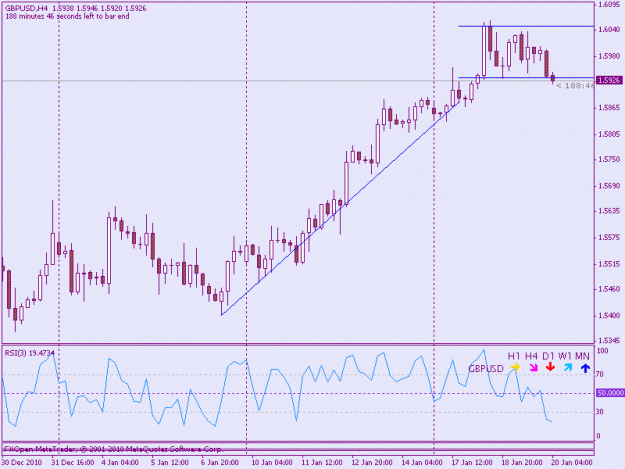Click the '14 Jan 04:00' time label
This screenshot has width=625, height=469.
click(422, 462)
